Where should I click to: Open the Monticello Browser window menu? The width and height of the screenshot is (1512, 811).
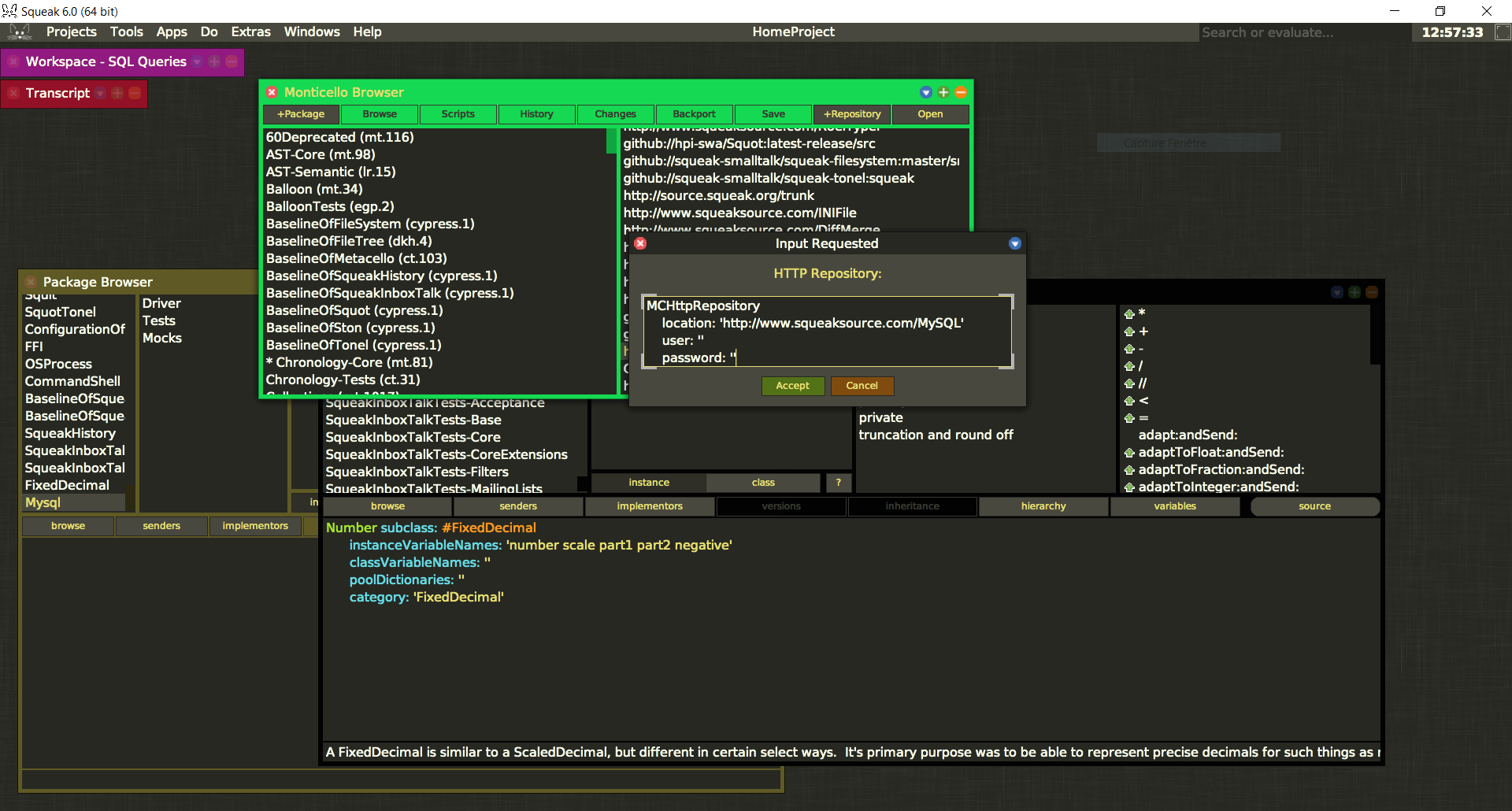coord(926,92)
